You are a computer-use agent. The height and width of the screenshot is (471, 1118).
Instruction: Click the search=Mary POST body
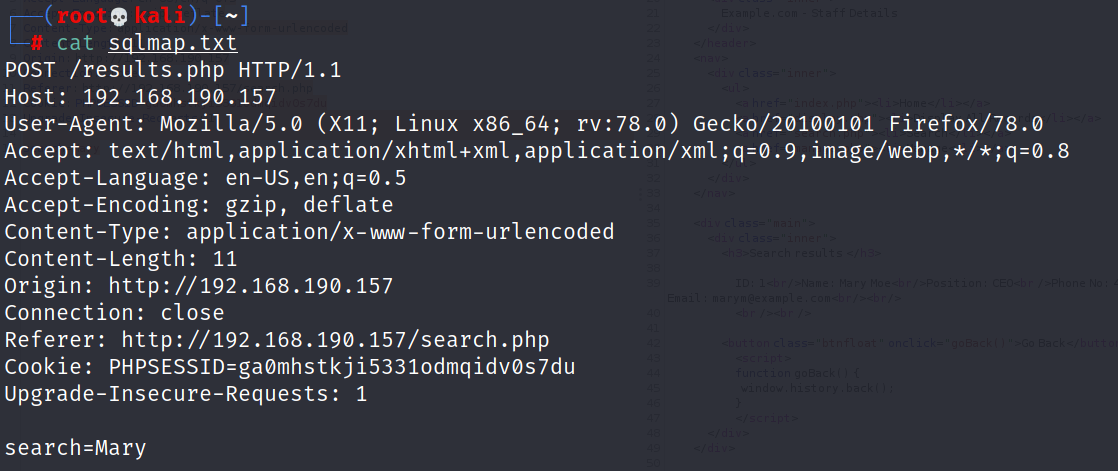(76, 448)
